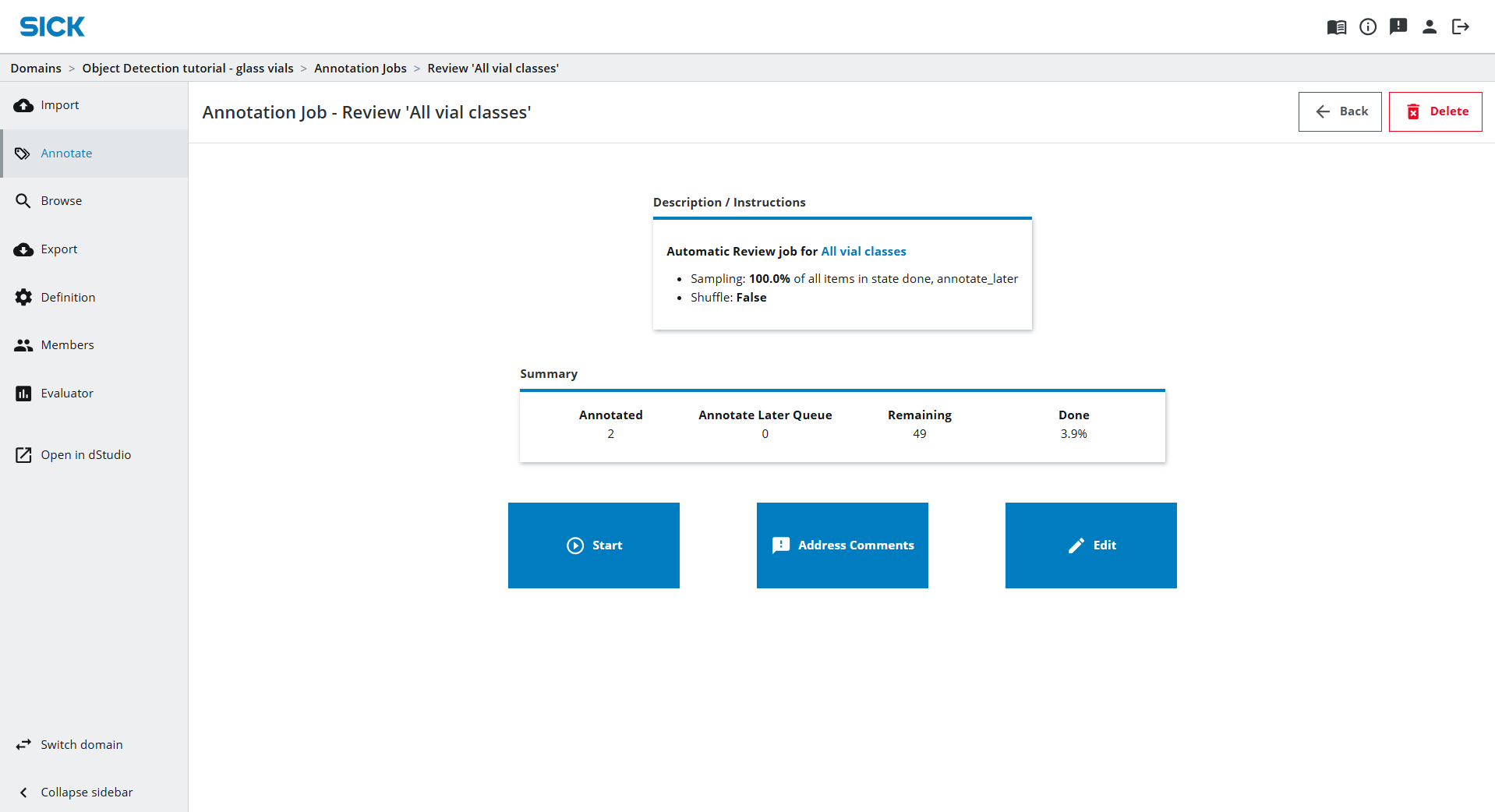1495x812 pixels.
Task: Go to Browse in sidebar
Action: (x=61, y=201)
